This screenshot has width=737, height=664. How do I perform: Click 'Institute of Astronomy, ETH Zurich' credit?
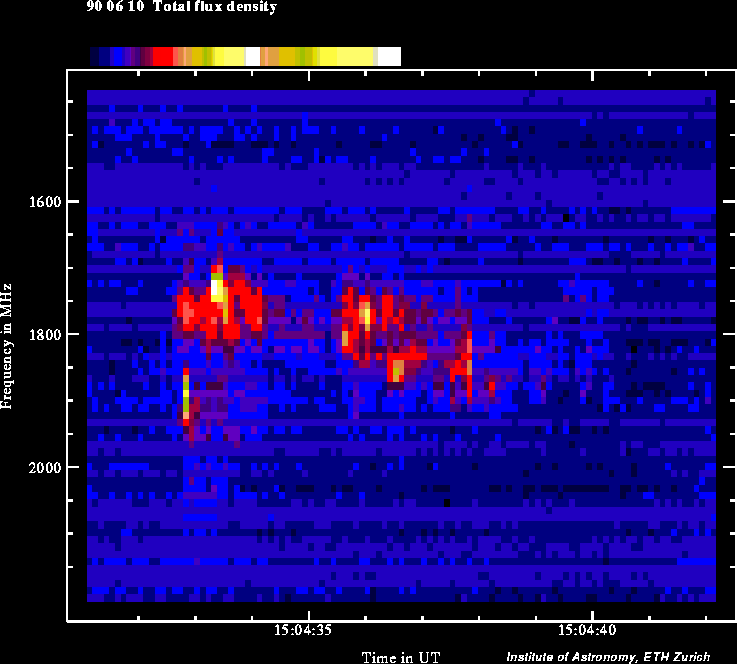[608, 657]
